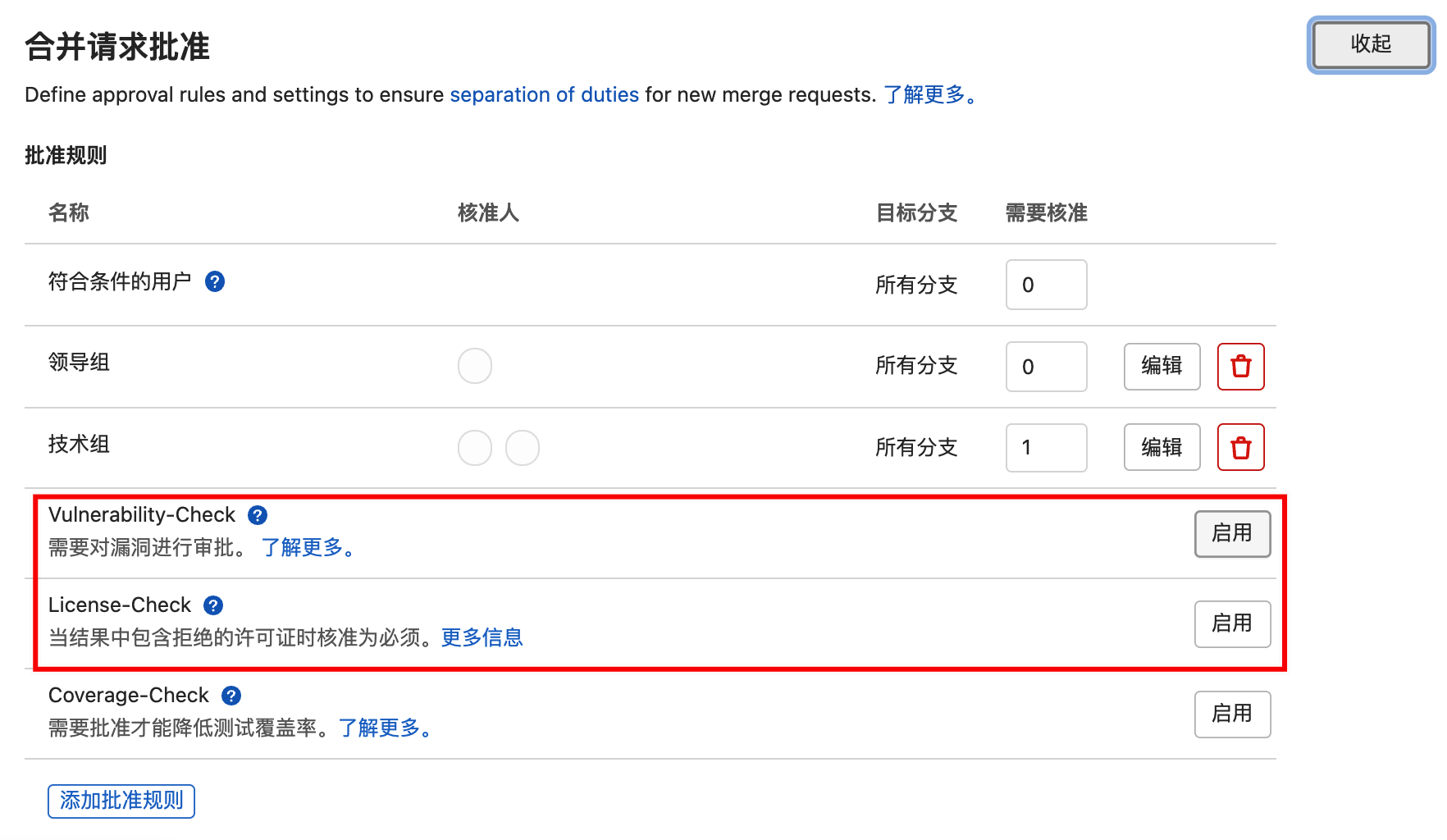The width and height of the screenshot is (1447, 840).
Task: Click first approver avatar in 技术组 row
Action: tap(475, 448)
